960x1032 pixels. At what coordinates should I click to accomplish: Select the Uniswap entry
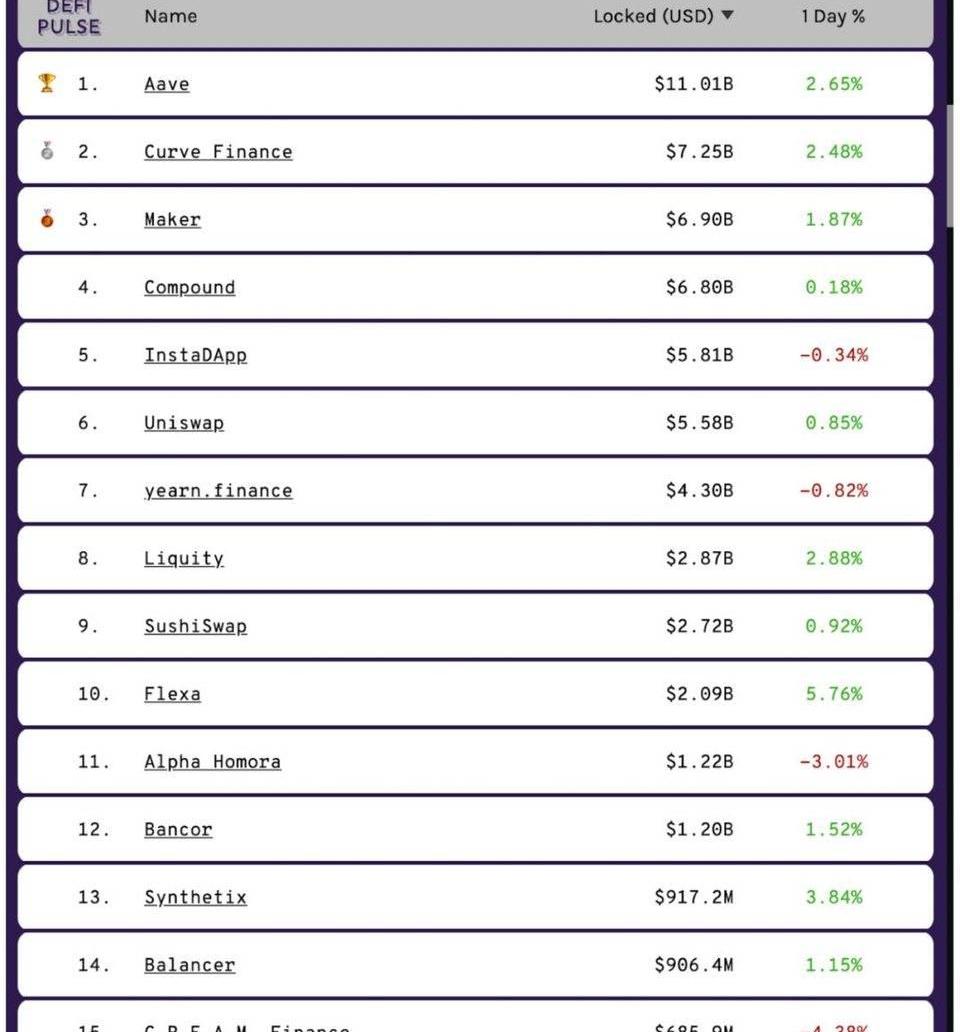coord(184,423)
